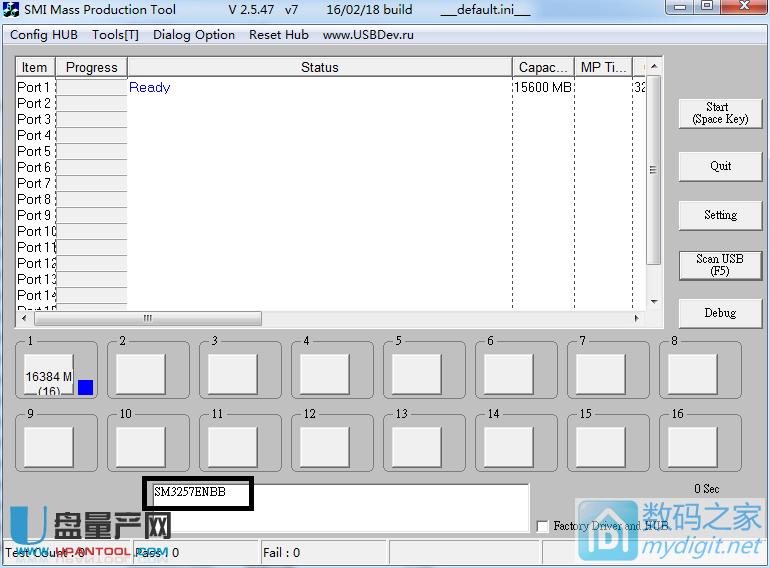Select the port 8 slot button

692,375
